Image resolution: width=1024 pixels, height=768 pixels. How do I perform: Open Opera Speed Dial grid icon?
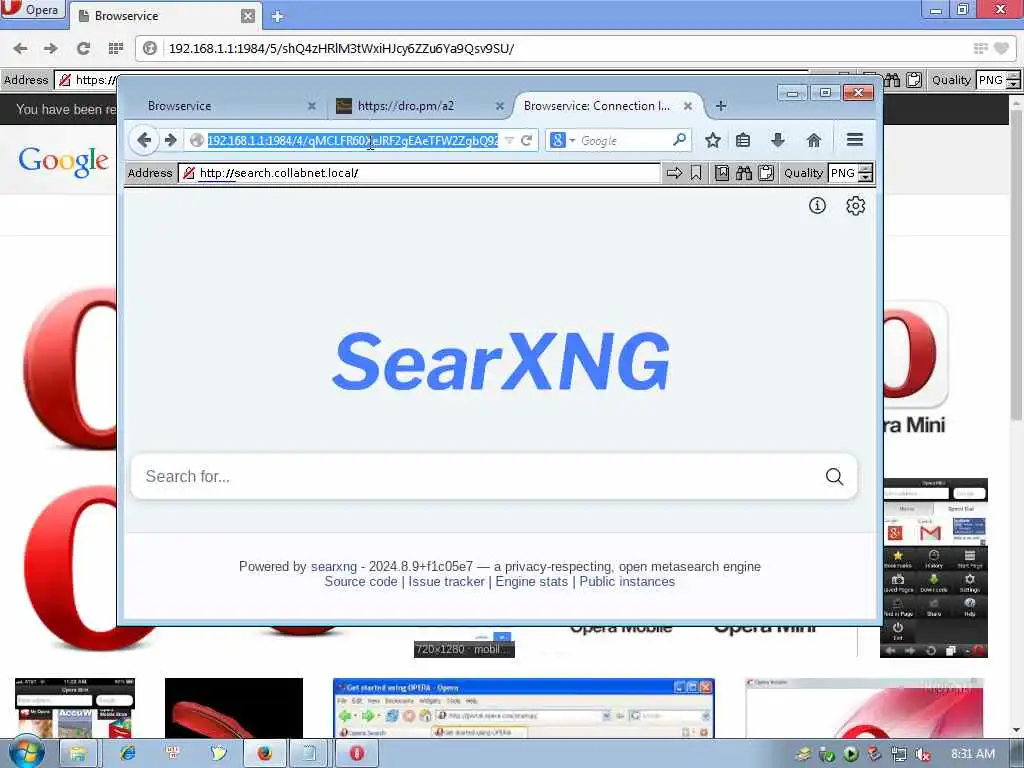[116, 48]
